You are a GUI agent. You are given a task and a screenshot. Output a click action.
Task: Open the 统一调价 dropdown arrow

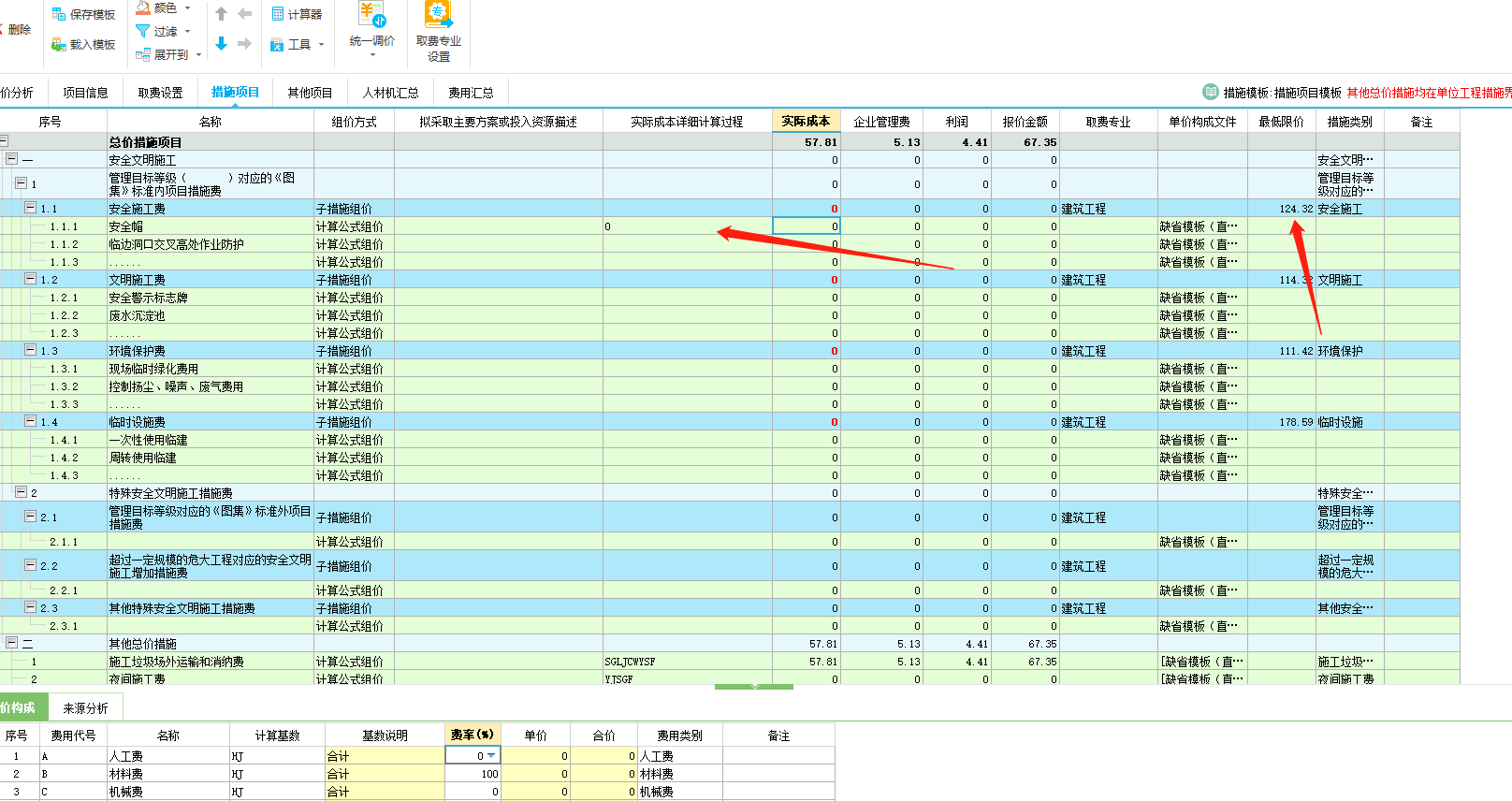372,55
